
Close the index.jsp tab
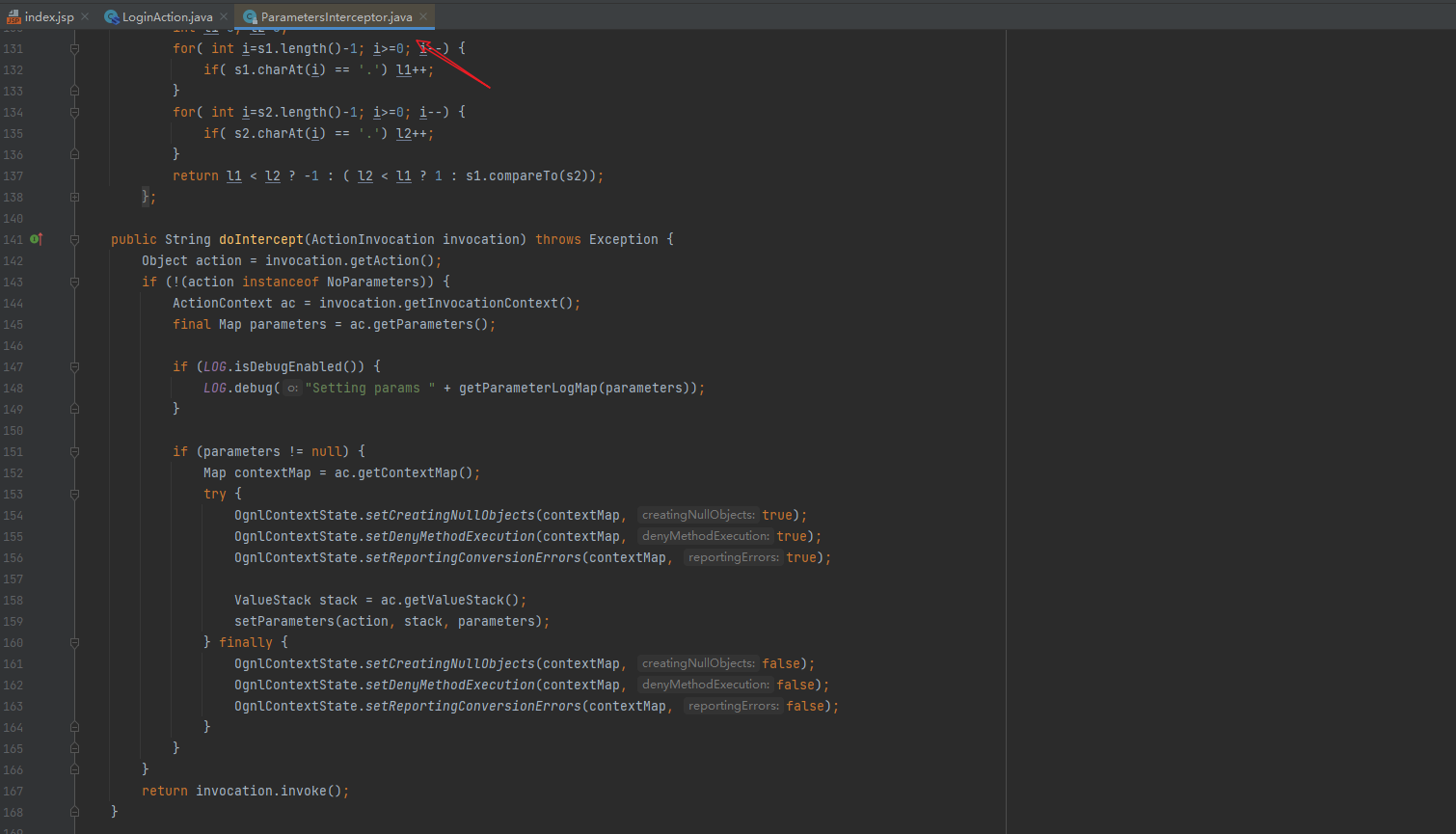pyautogui.click(x=85, y=16)
